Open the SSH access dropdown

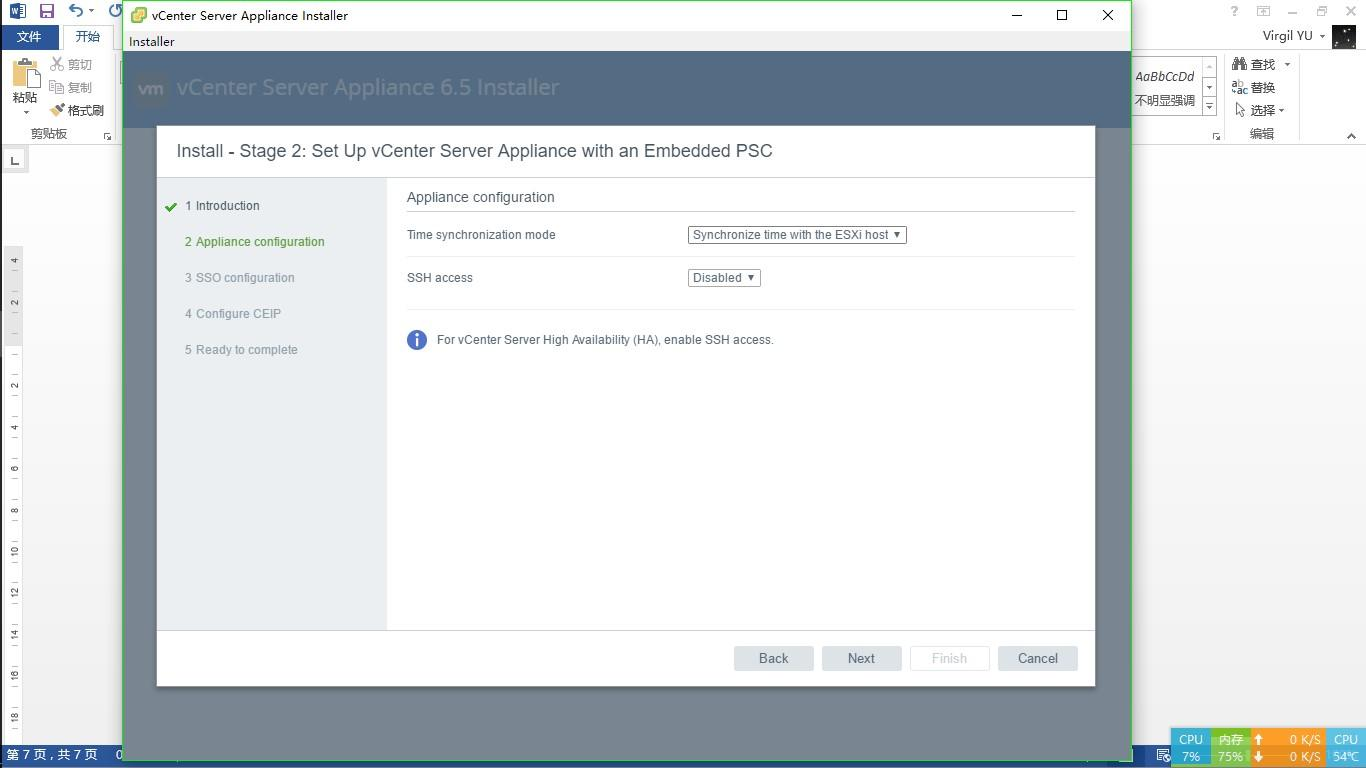pyautogui.click(x=724, y=278)
